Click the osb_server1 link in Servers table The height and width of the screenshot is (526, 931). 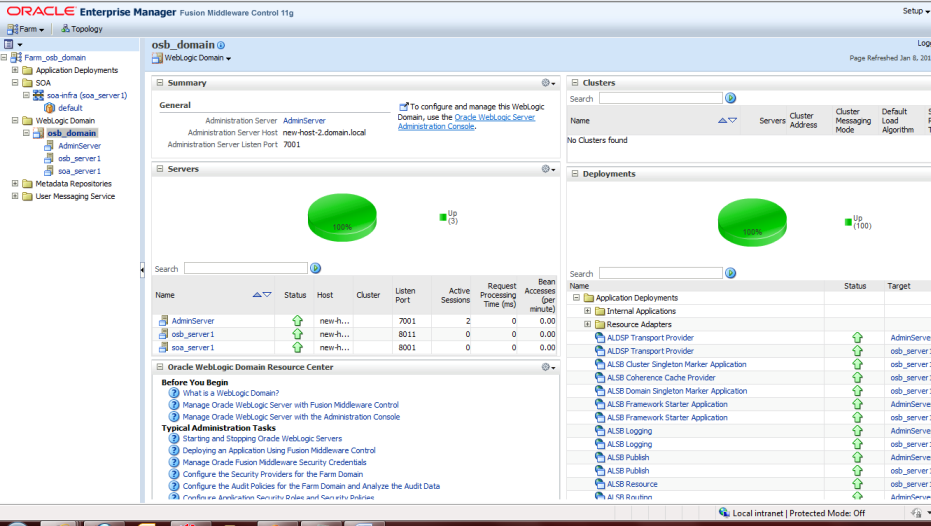pos(192,334)
